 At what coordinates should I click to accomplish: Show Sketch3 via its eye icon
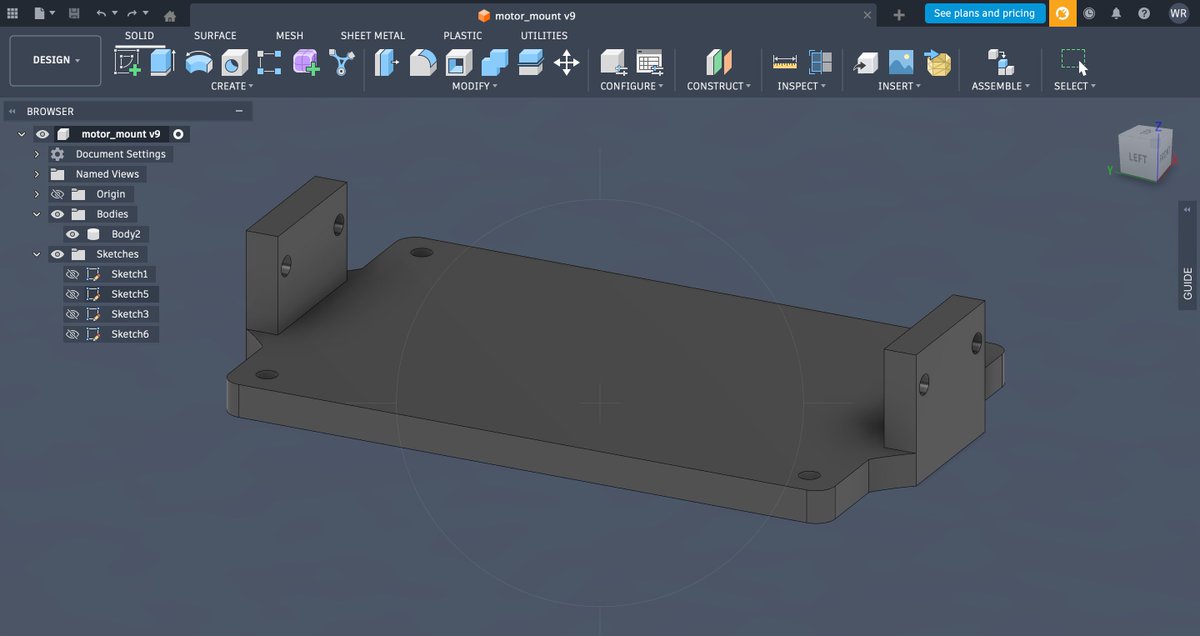[72, 314]
